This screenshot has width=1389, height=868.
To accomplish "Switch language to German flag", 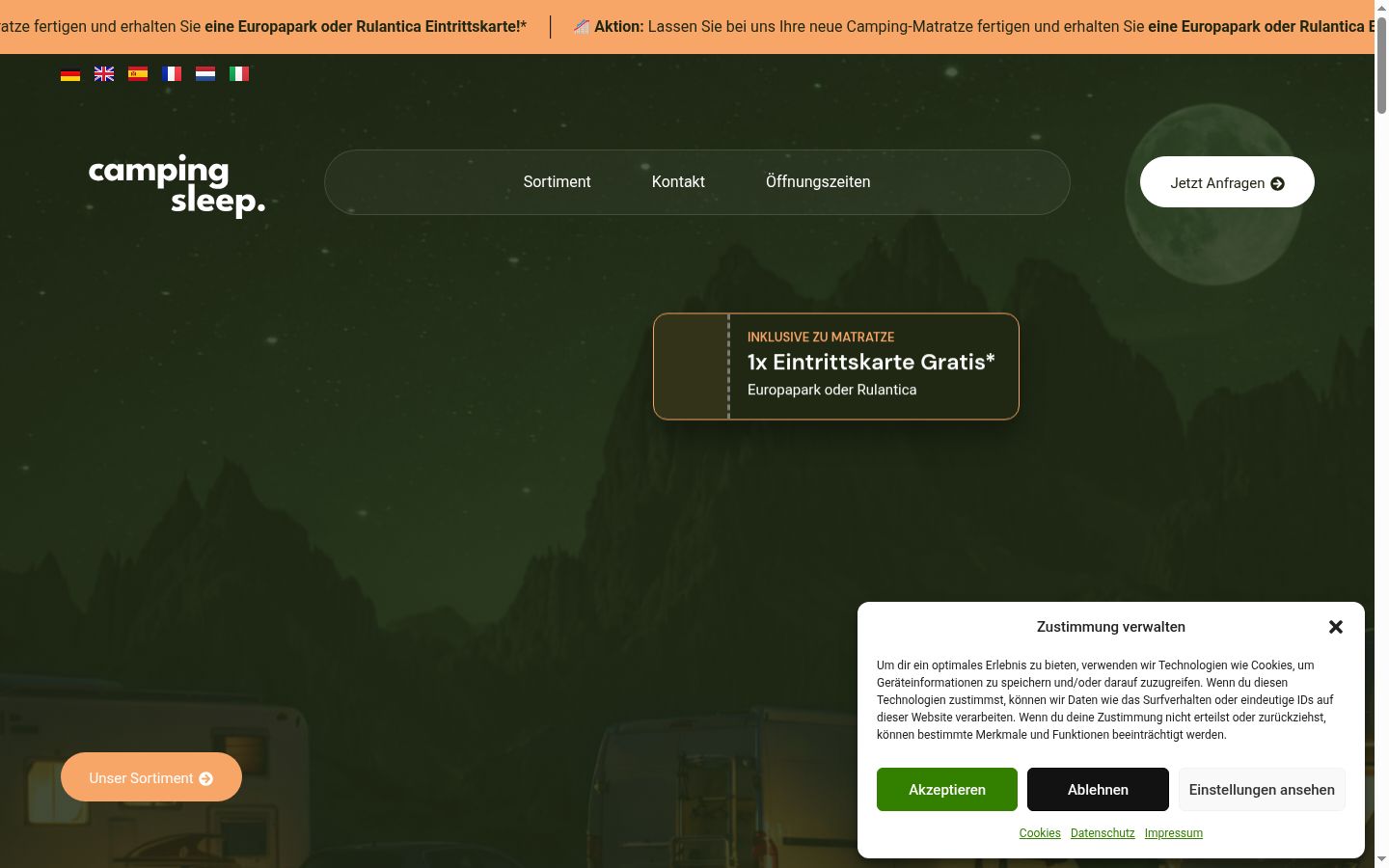I will click(x=70, y=74).
